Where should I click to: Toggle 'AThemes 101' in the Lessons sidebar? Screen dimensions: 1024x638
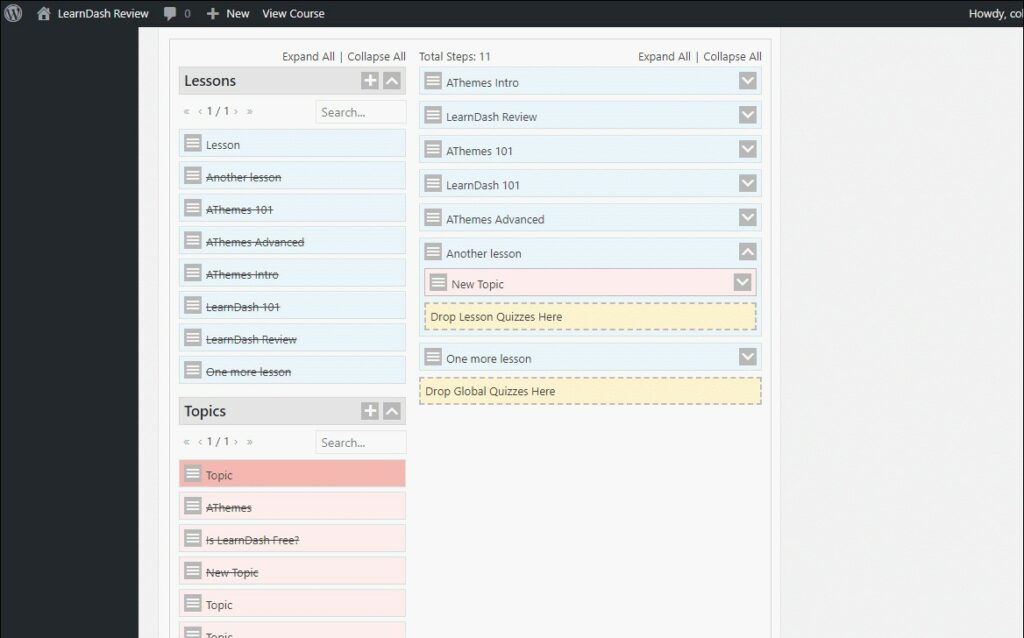tap(240, 208)
